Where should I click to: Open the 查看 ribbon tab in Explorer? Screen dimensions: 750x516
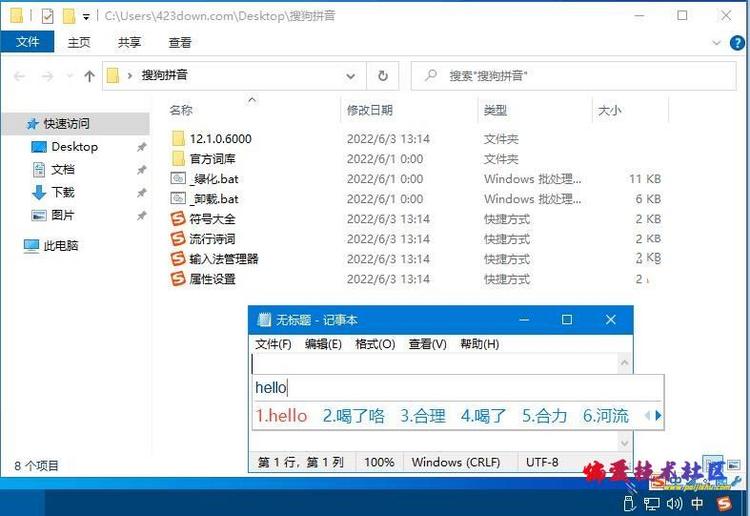(180, 43)
